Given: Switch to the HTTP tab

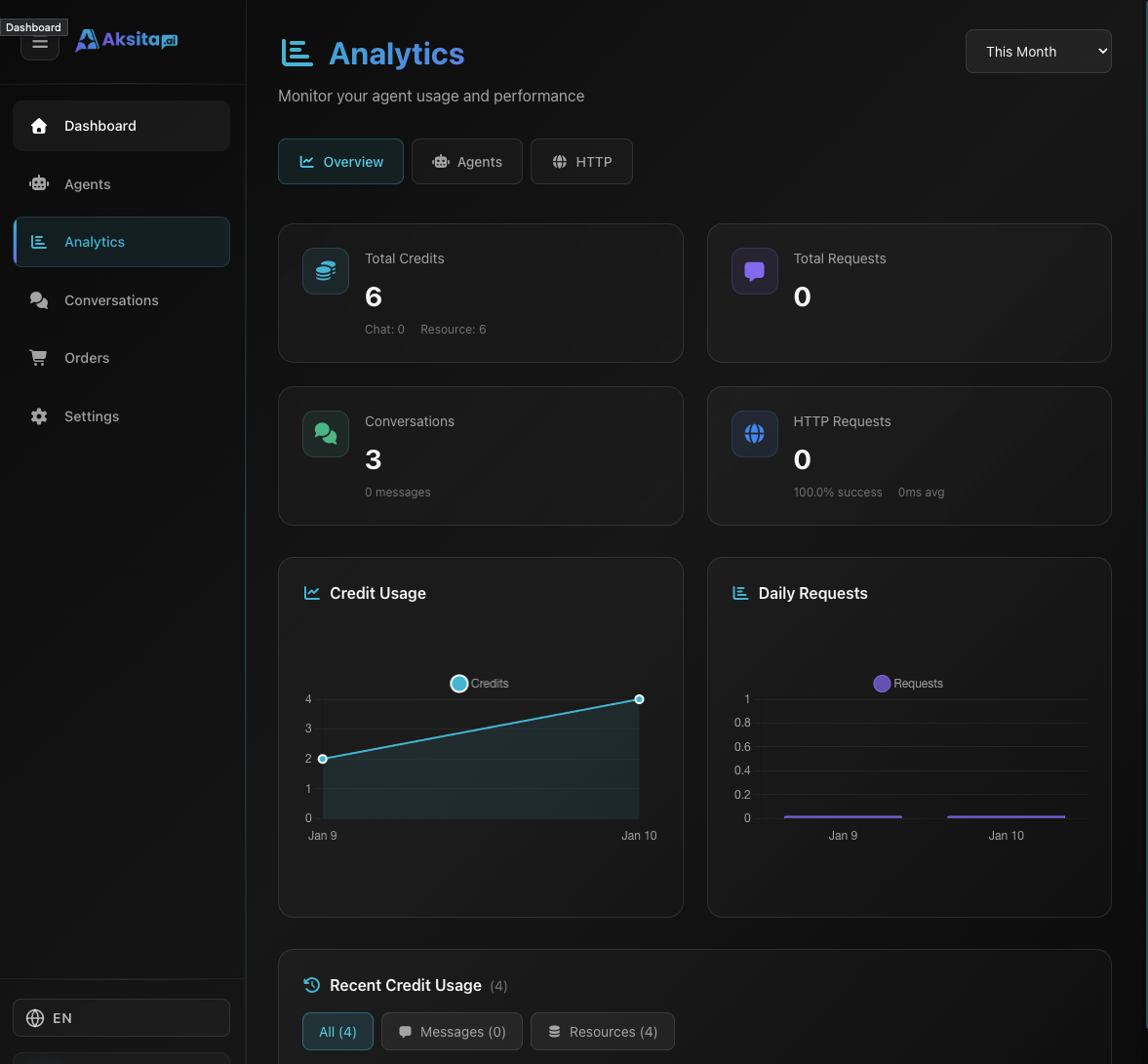Looking at the screenshot, I should (x=581, y=161).
